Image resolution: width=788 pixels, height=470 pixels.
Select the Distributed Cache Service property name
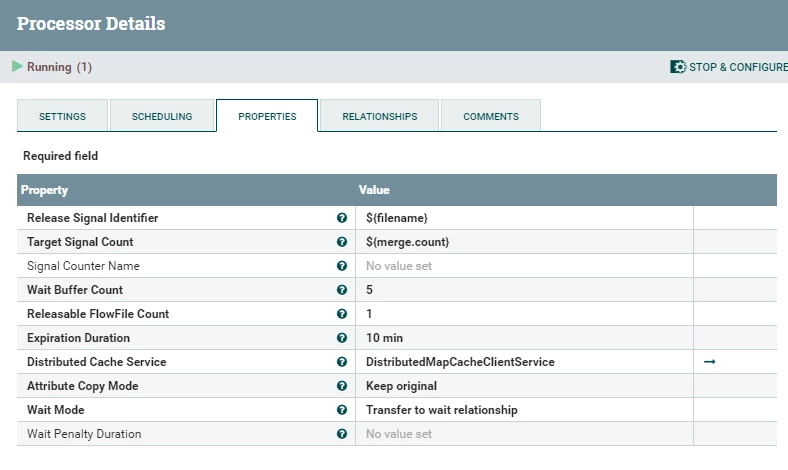tap(96, 362)
